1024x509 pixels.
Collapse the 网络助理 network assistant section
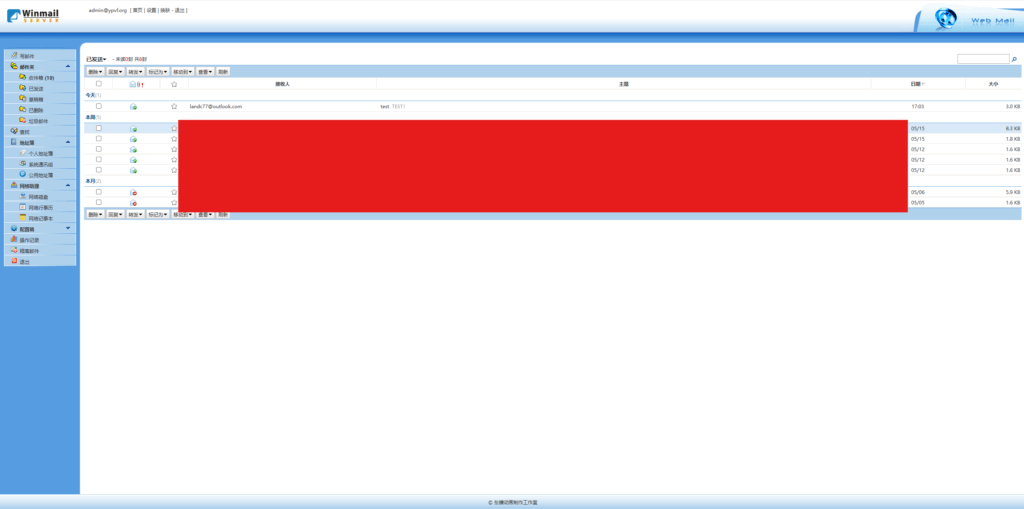pyautogui.click(x=68, y=186)
